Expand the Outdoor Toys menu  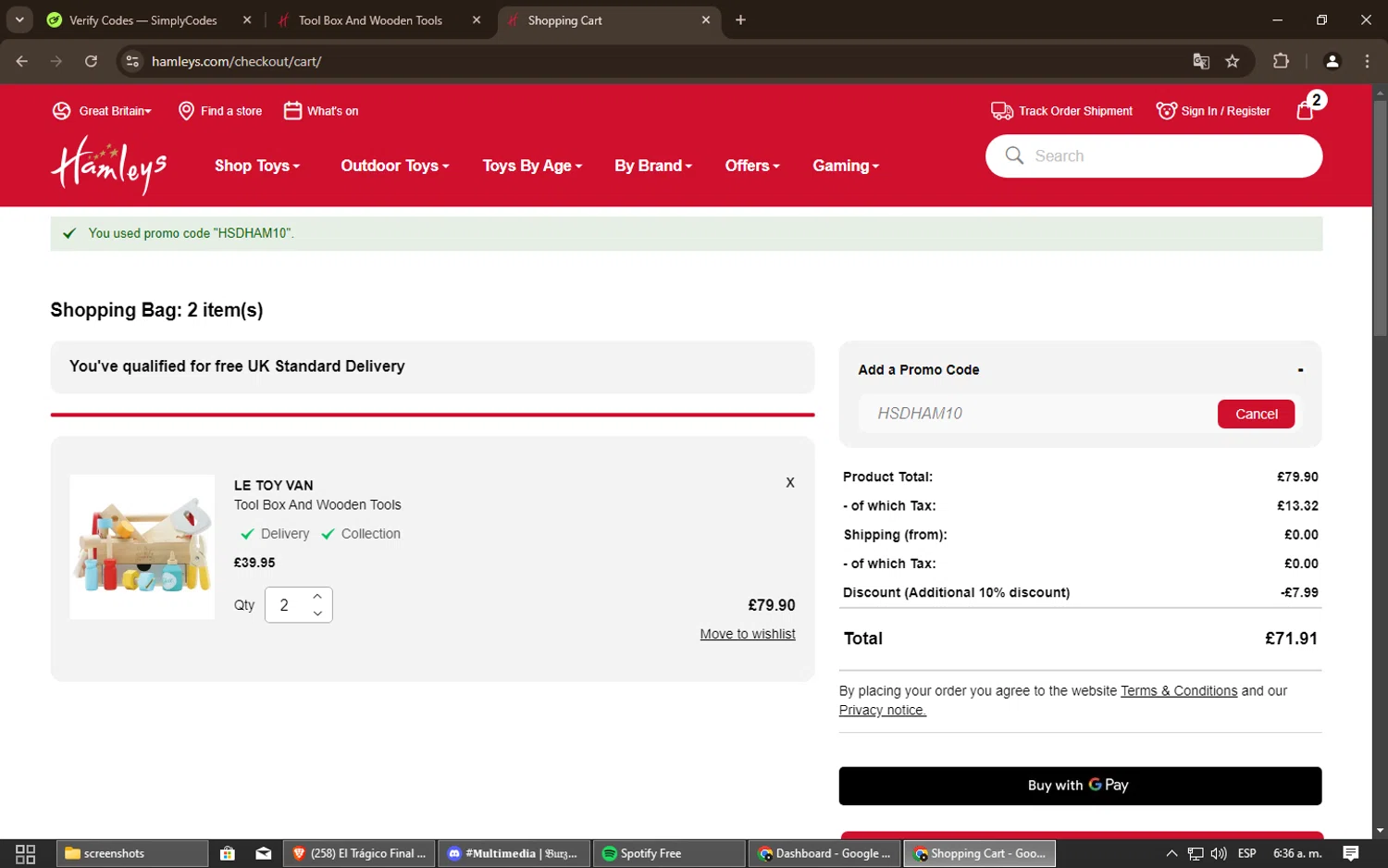click(x=395, y=166)
